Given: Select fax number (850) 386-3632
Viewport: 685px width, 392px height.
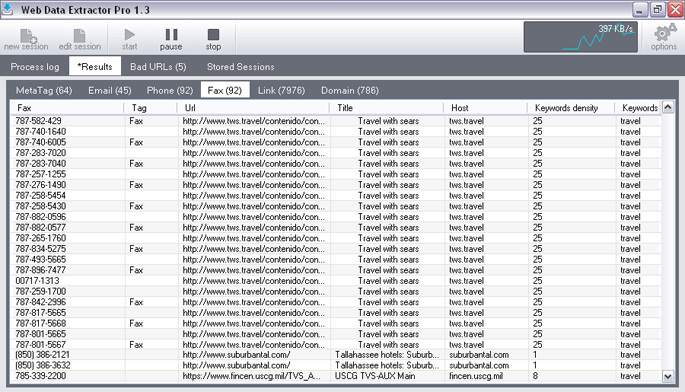Looking at the screenshot, I should pos(43,365).
